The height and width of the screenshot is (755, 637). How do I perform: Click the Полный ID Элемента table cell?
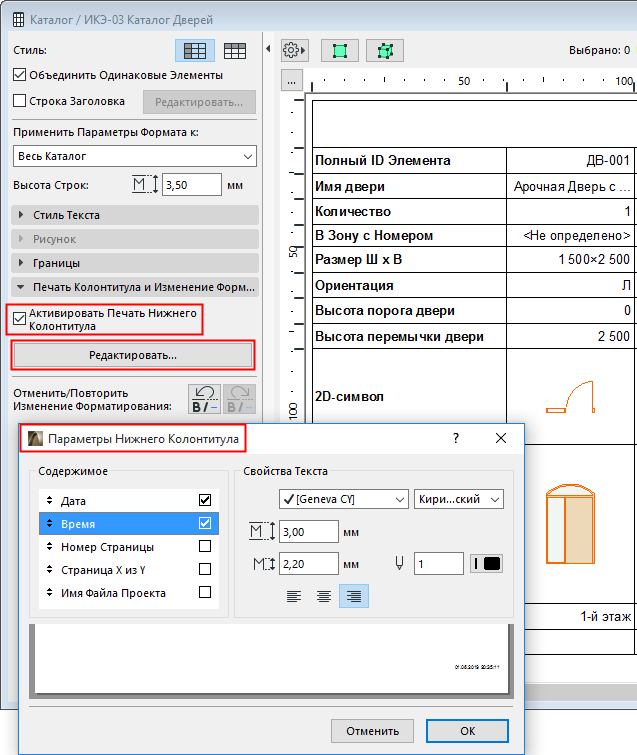pos(409,160)
